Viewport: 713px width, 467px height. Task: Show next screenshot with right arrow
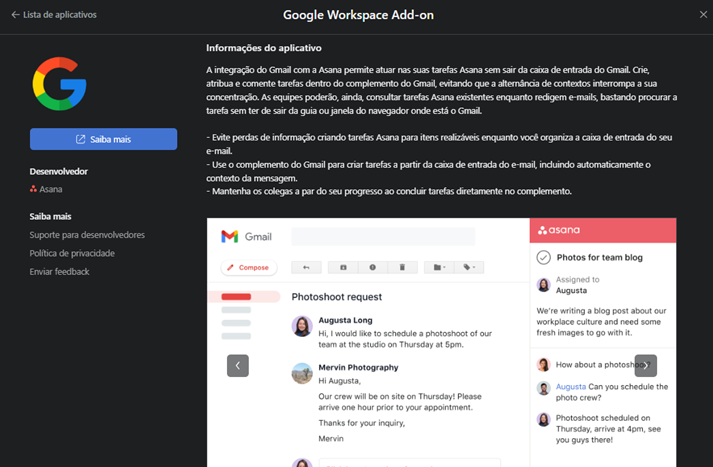click(x=646, y=366)
